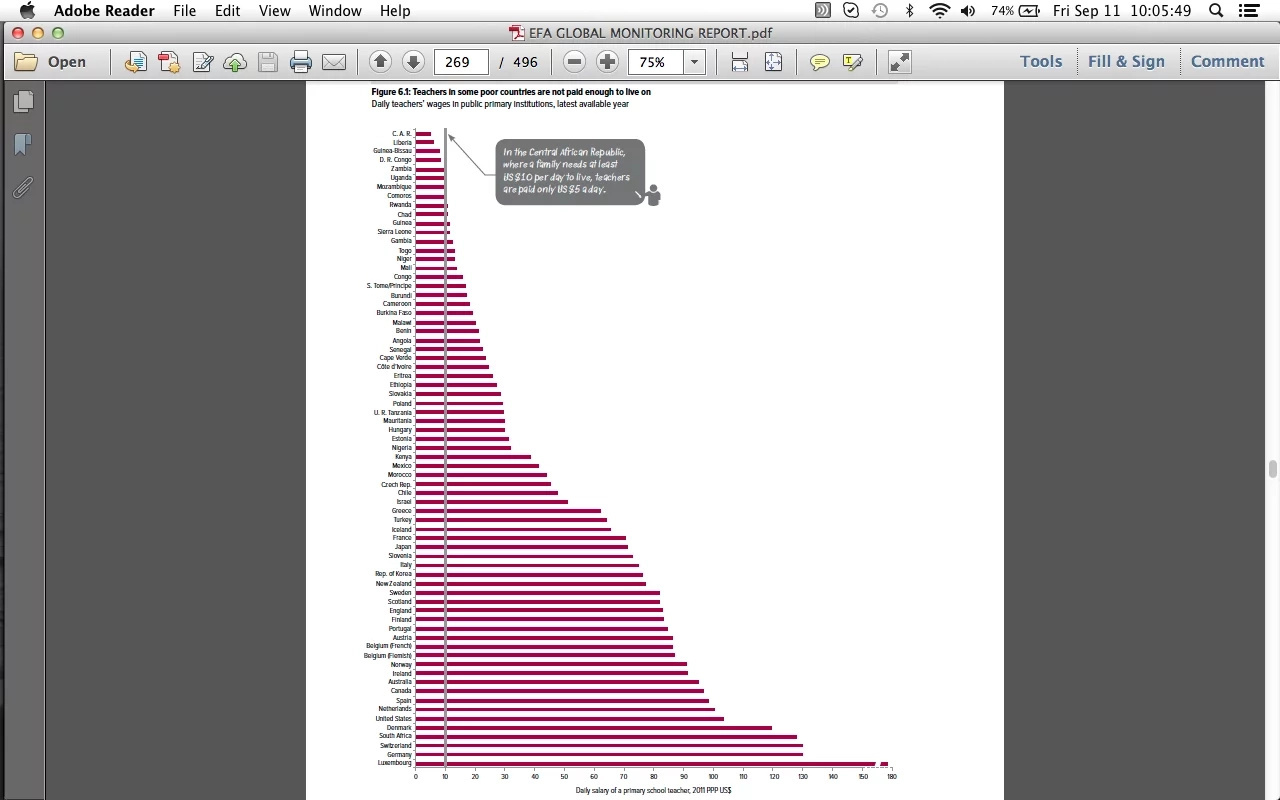1280x800 pixels.
Task: Click the convert file to PDF icon
Action: tap(135, 62)
